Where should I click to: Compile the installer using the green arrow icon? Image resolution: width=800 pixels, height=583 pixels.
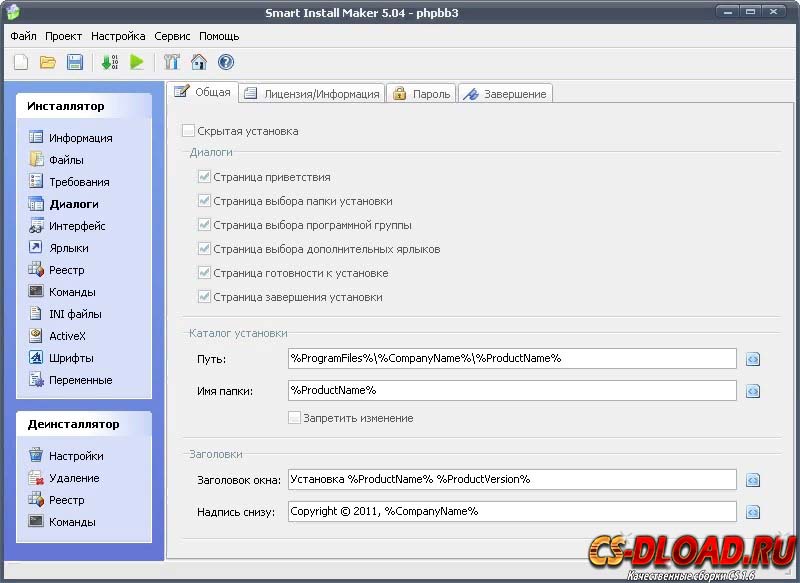(x=110, y=62)
